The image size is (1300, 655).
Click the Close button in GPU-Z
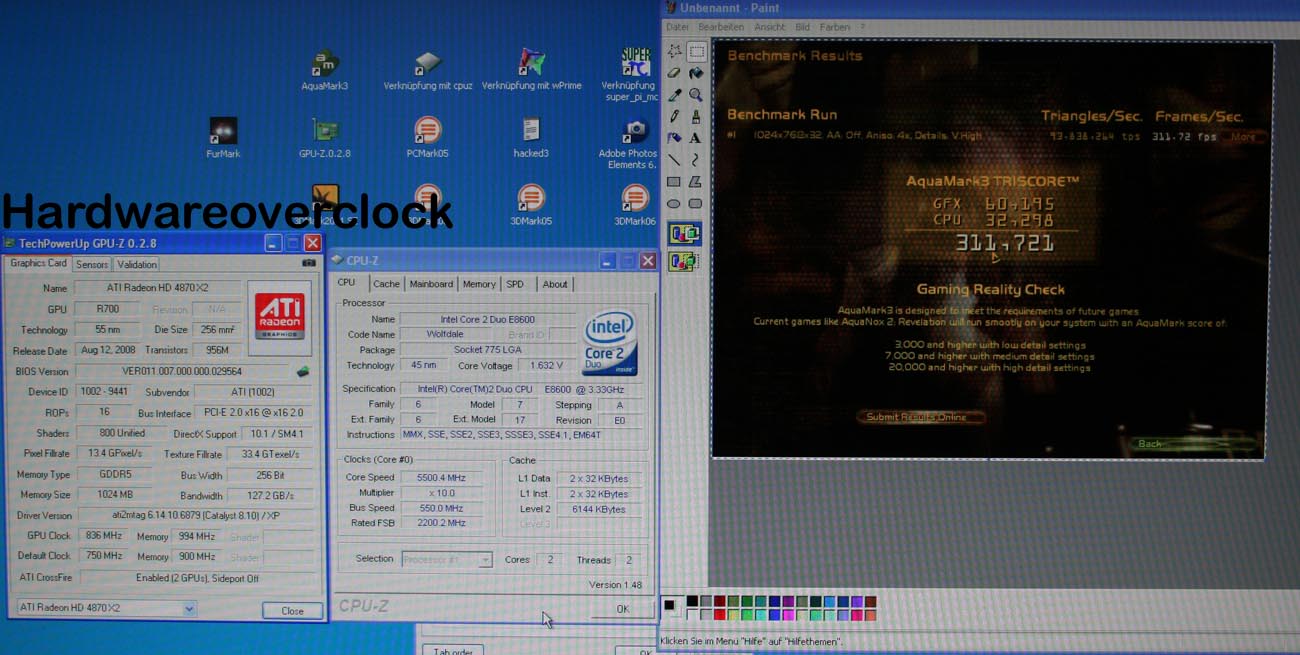pyautogui.click(x=292, y=610)
